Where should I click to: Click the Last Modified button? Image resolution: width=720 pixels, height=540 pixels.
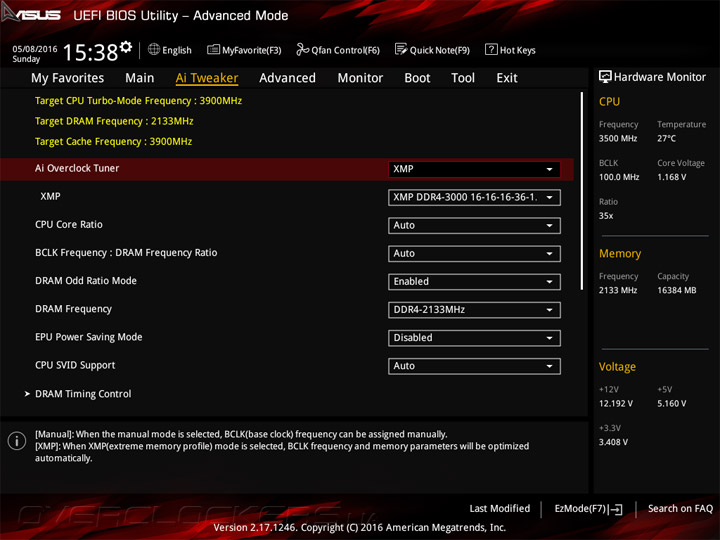coord(500,509)
